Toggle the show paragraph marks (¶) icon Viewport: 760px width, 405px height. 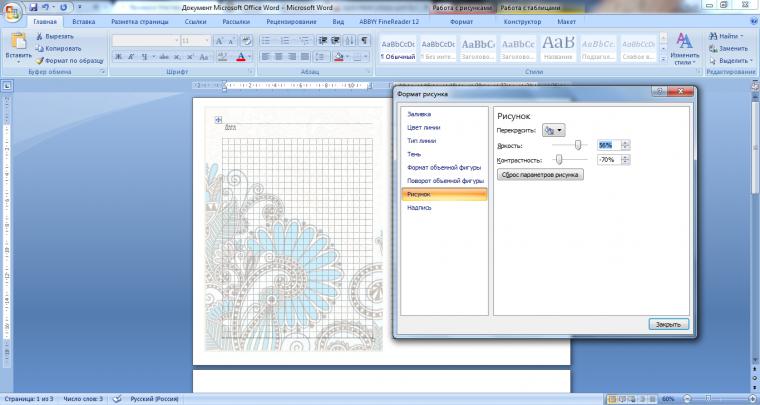(x=364, y=41)
